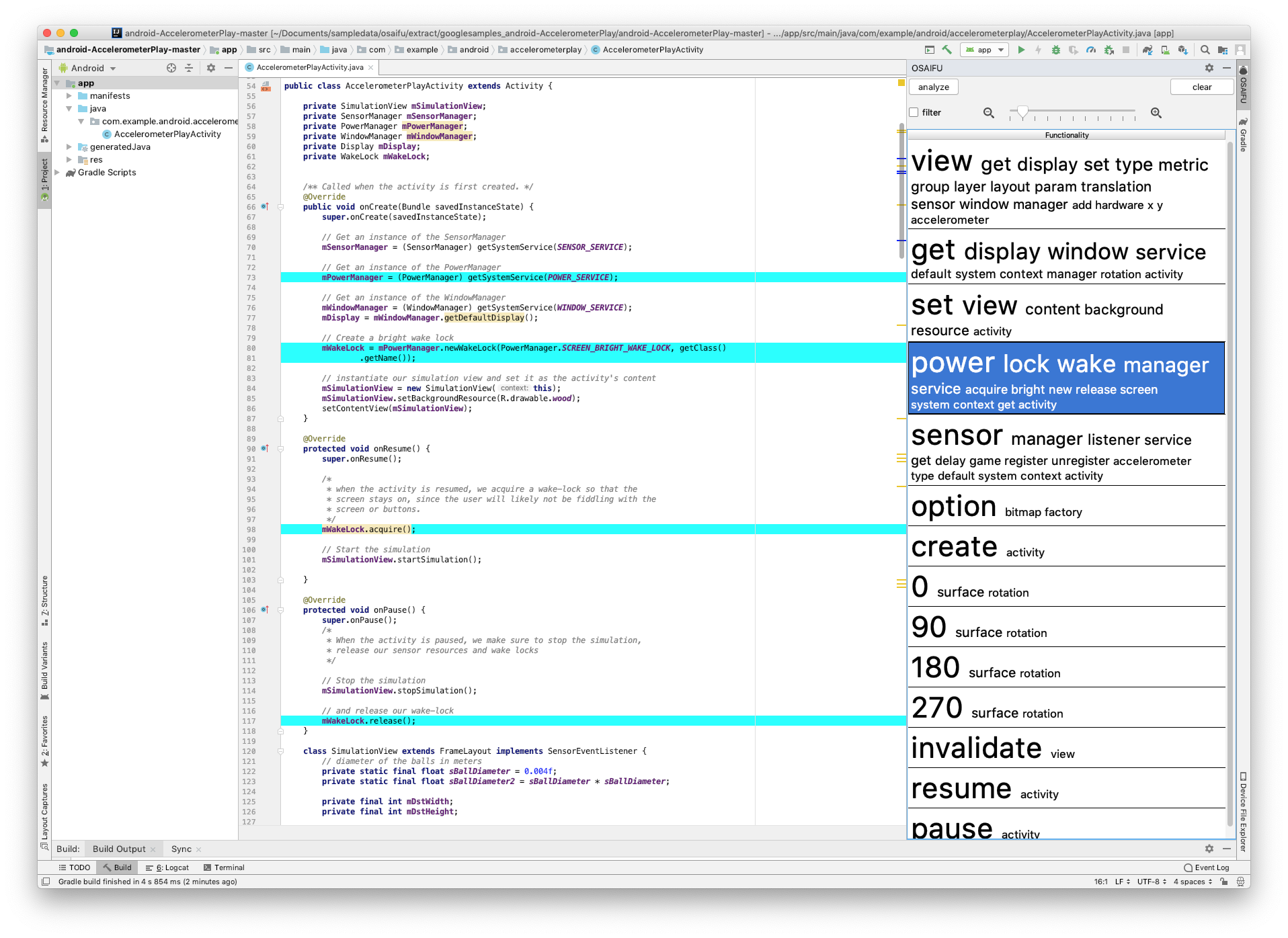Viewport: 1288px width, 938px height.
Task: Select the 'get display window service' entry
Action: tap(1066, 257)
